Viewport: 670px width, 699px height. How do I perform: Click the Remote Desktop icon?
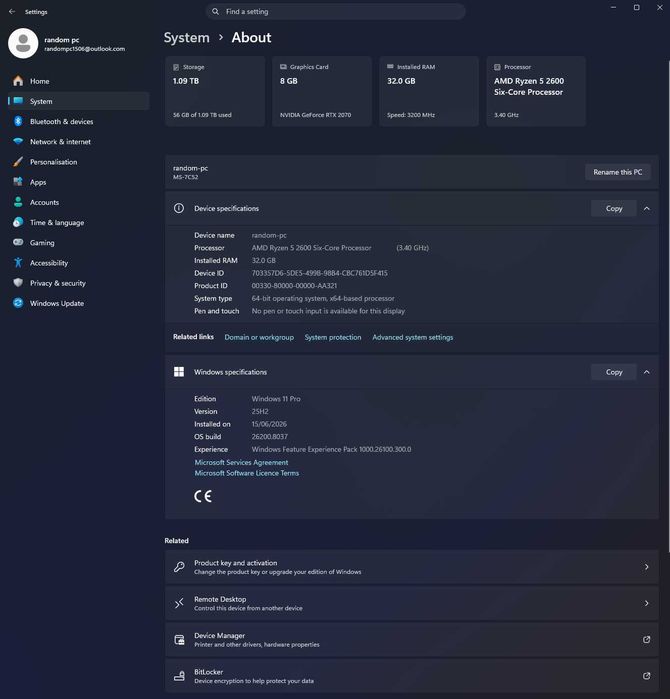(x=179, y=603)
